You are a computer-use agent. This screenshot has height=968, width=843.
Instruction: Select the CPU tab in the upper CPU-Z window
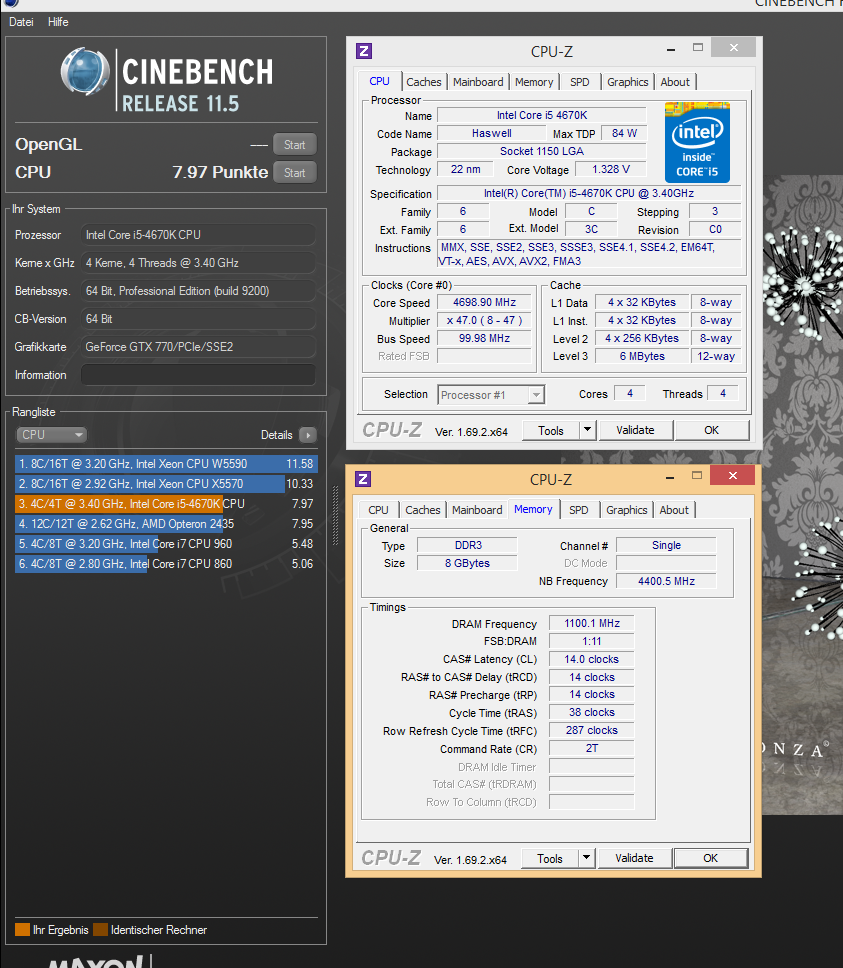[x=379, y=81]
